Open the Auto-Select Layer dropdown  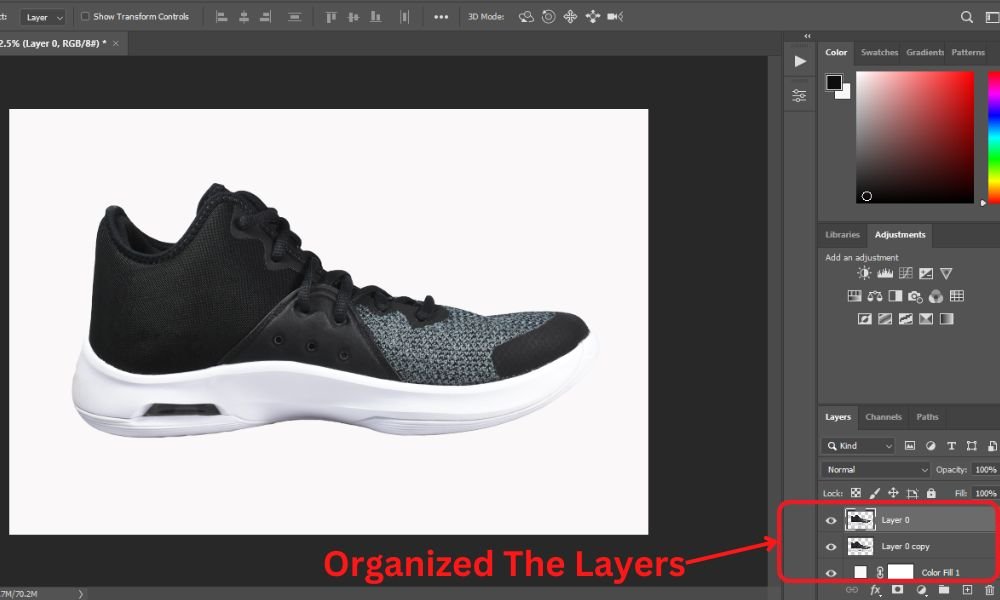[43, 17]
